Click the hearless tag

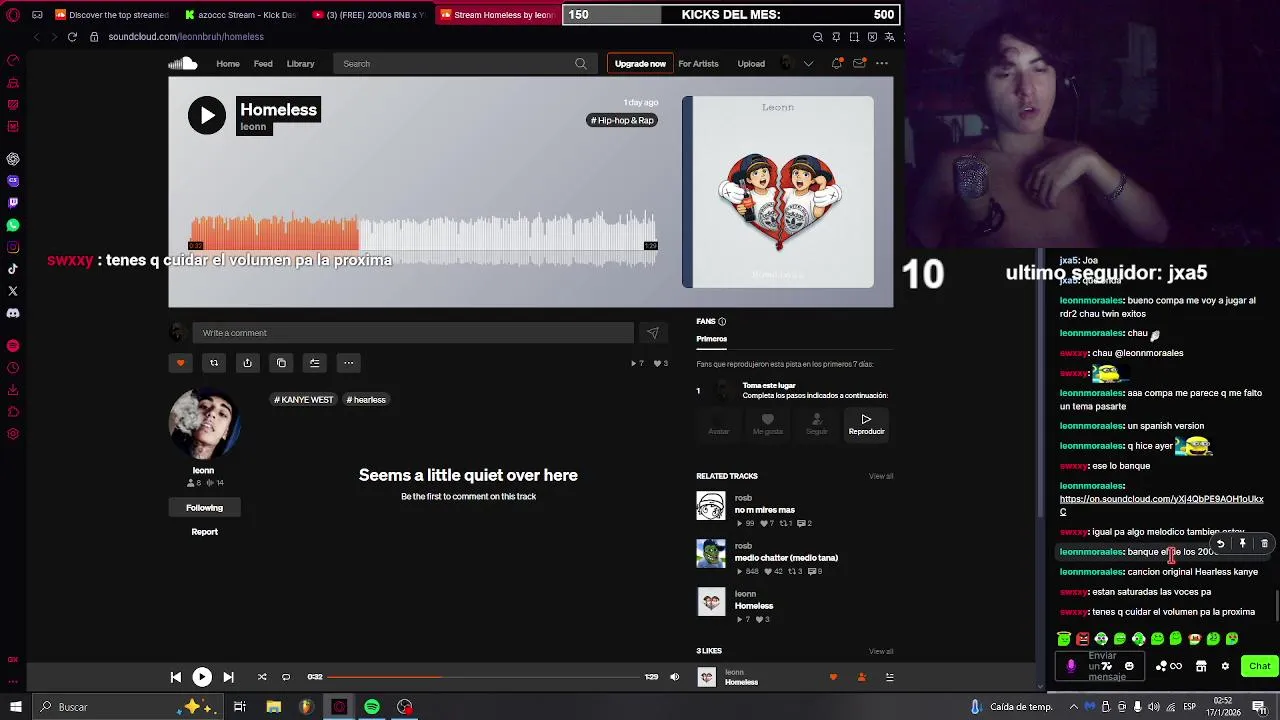[366, 400]
